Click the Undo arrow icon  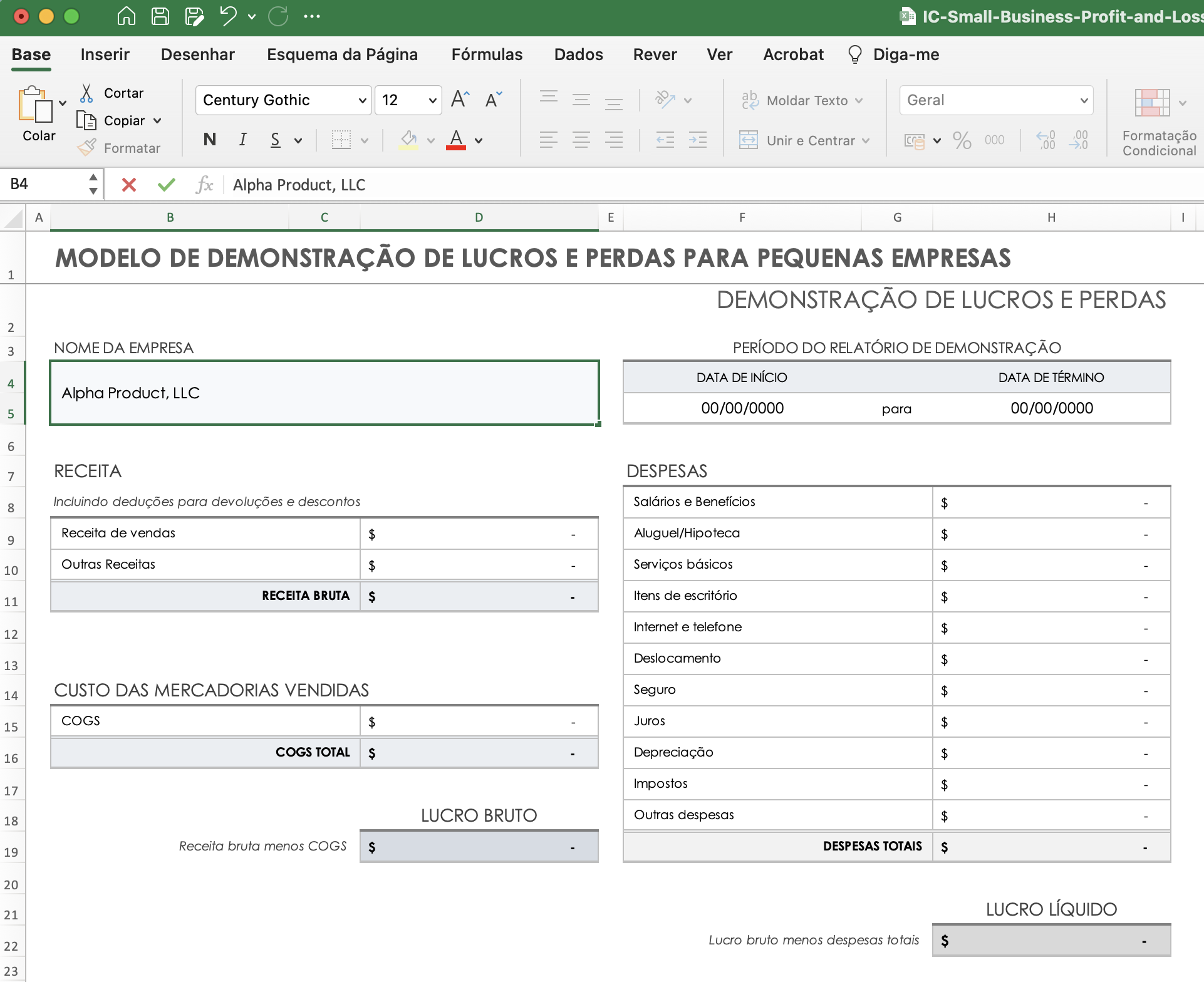(x=228, y=16)
